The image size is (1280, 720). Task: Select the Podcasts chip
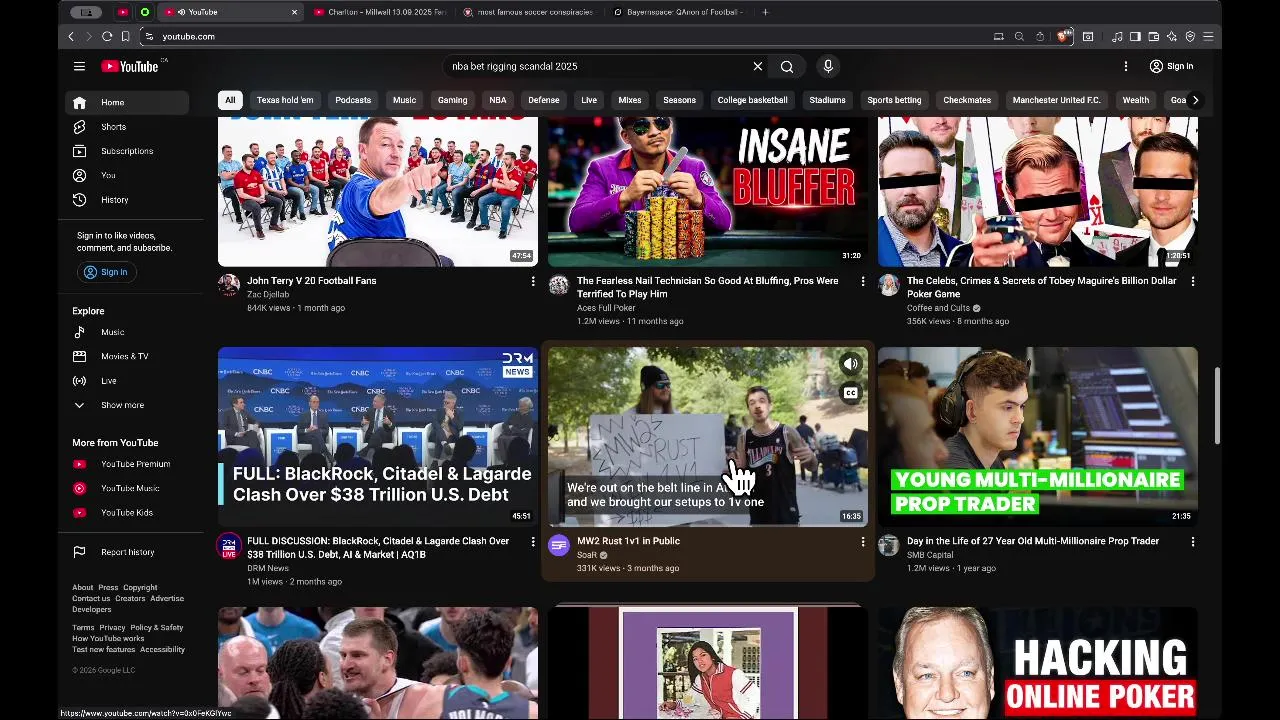[x=353, y=100]
